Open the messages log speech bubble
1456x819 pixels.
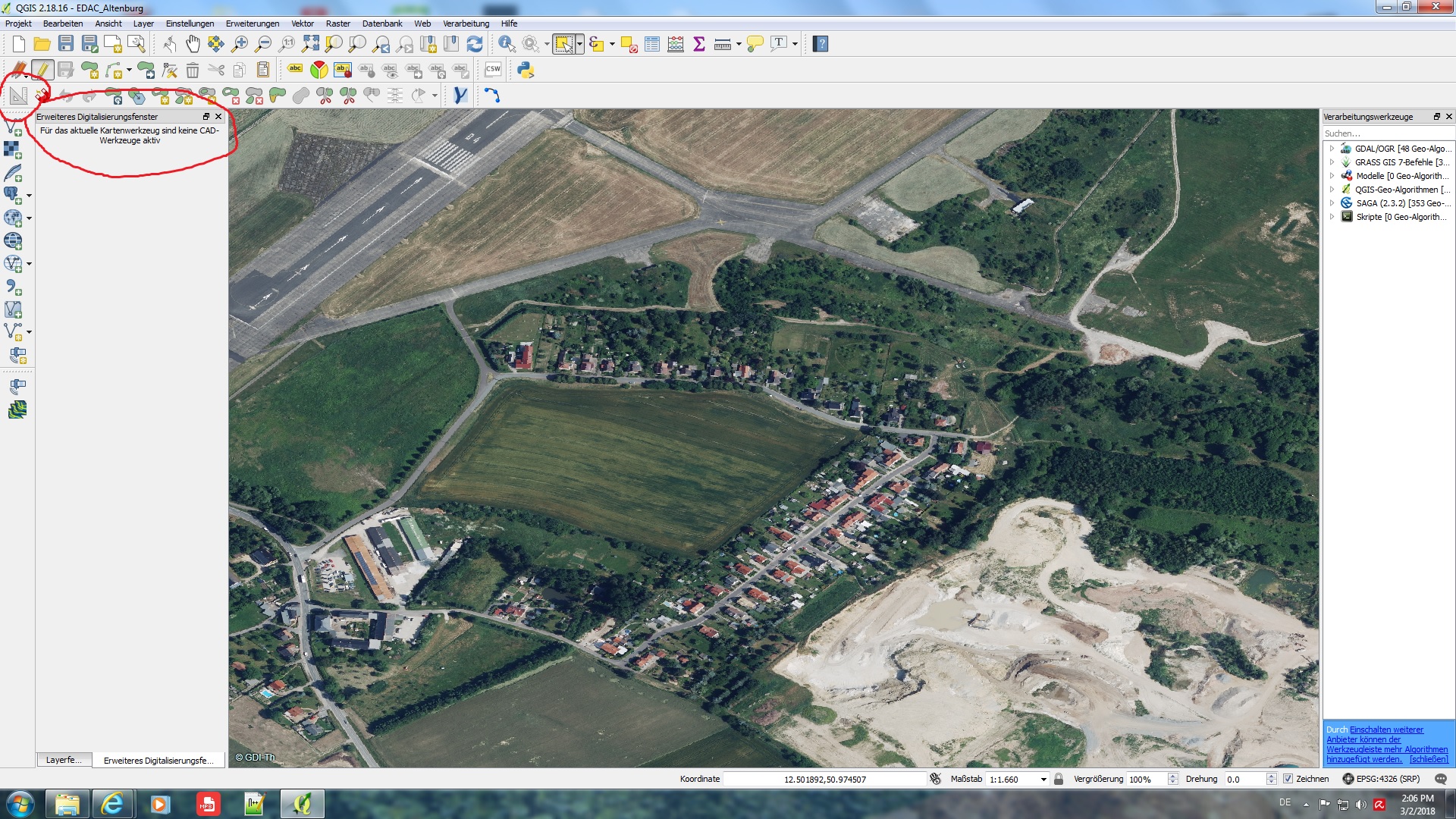click(1441, 779)
